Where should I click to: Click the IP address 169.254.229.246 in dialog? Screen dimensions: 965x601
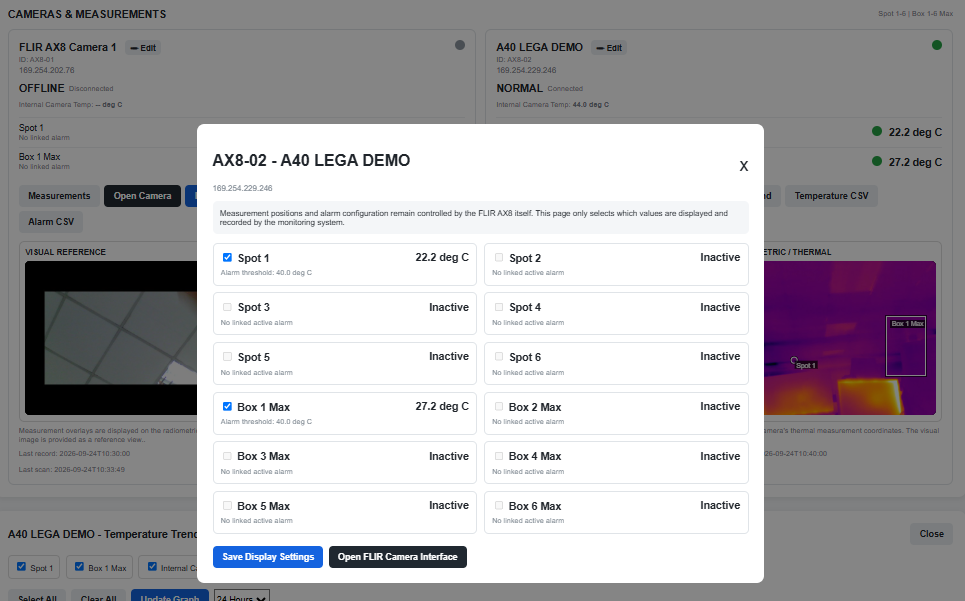pyautogui.click(x=242, y=188)
